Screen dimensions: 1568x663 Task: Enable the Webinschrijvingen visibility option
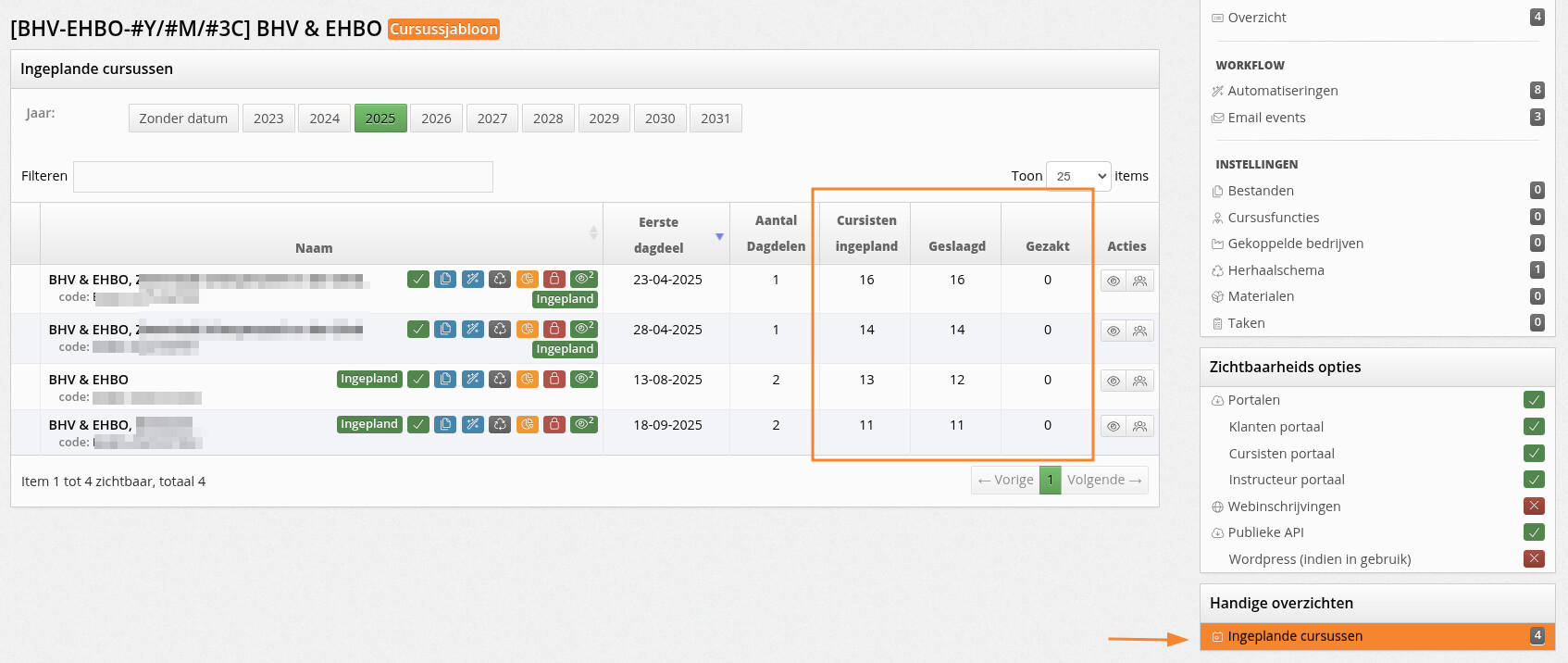(1534, 507)
